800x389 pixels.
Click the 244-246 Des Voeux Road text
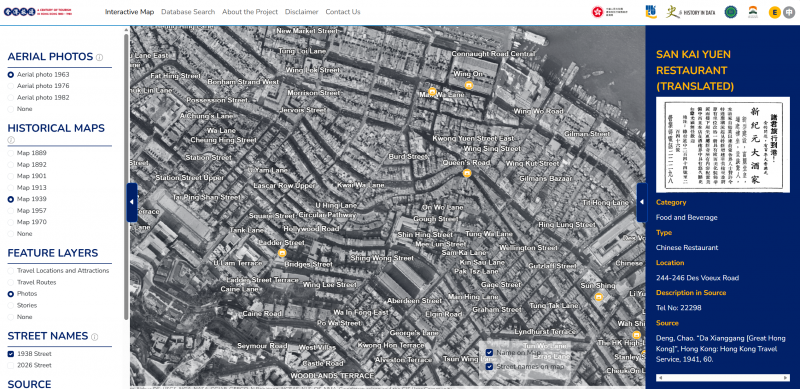[x=697, y=278]
